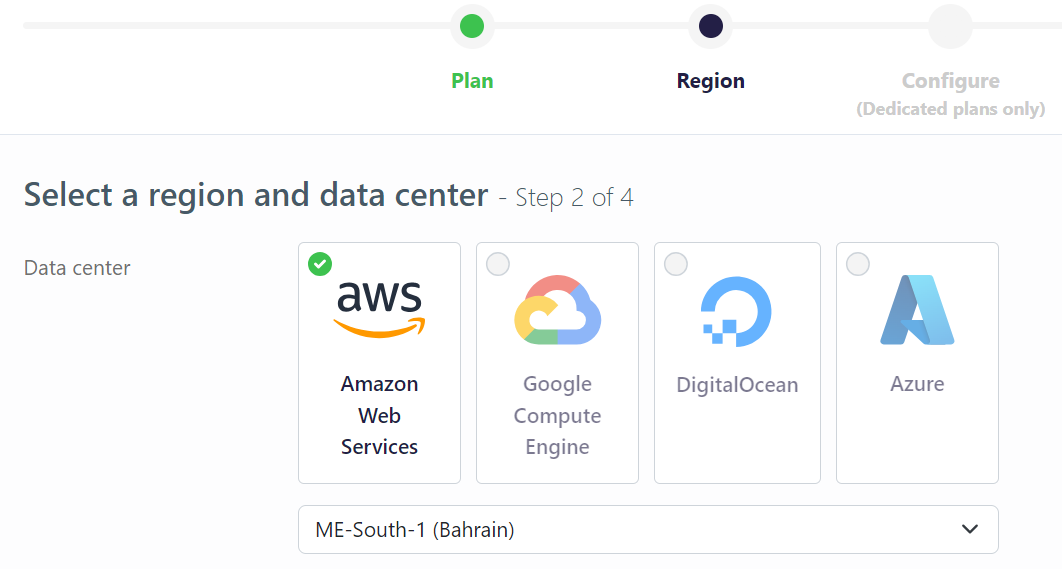The width and height of the screenshot is (1062, 569).
Task: Click the Google Cloud logo icon
Action: 557,310
